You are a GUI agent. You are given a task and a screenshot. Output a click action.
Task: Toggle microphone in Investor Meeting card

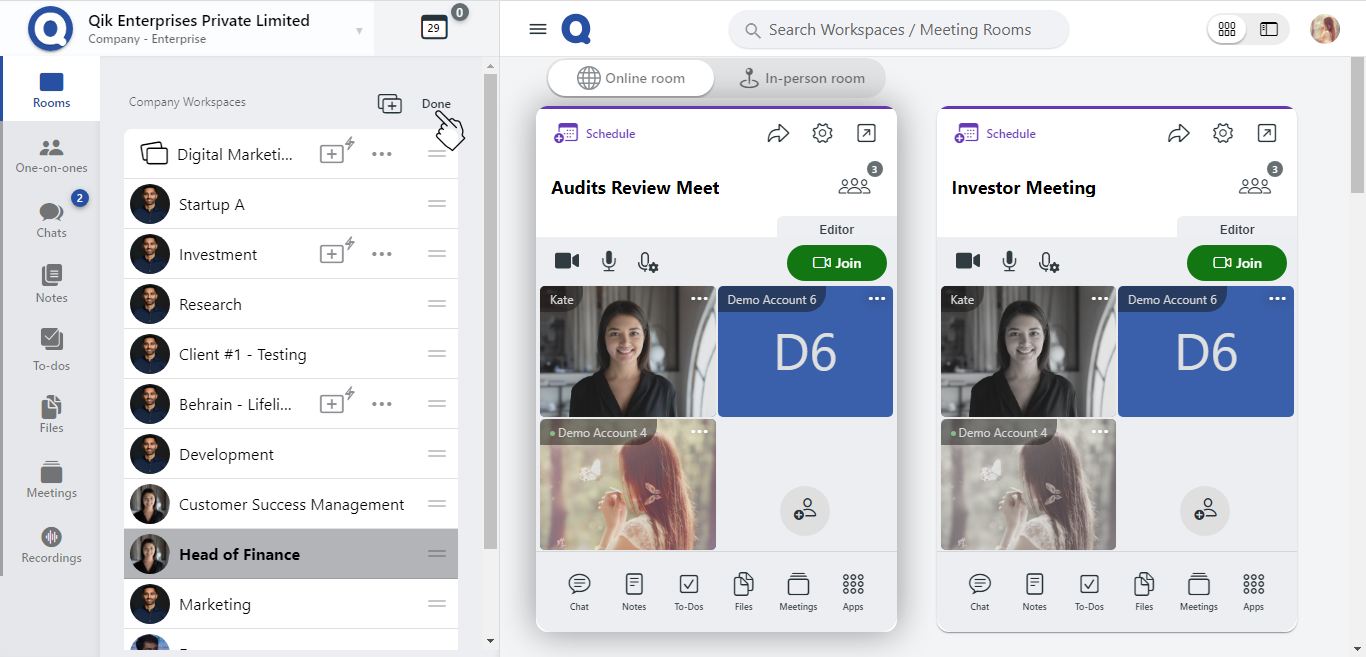click(x=1009, y=261)
